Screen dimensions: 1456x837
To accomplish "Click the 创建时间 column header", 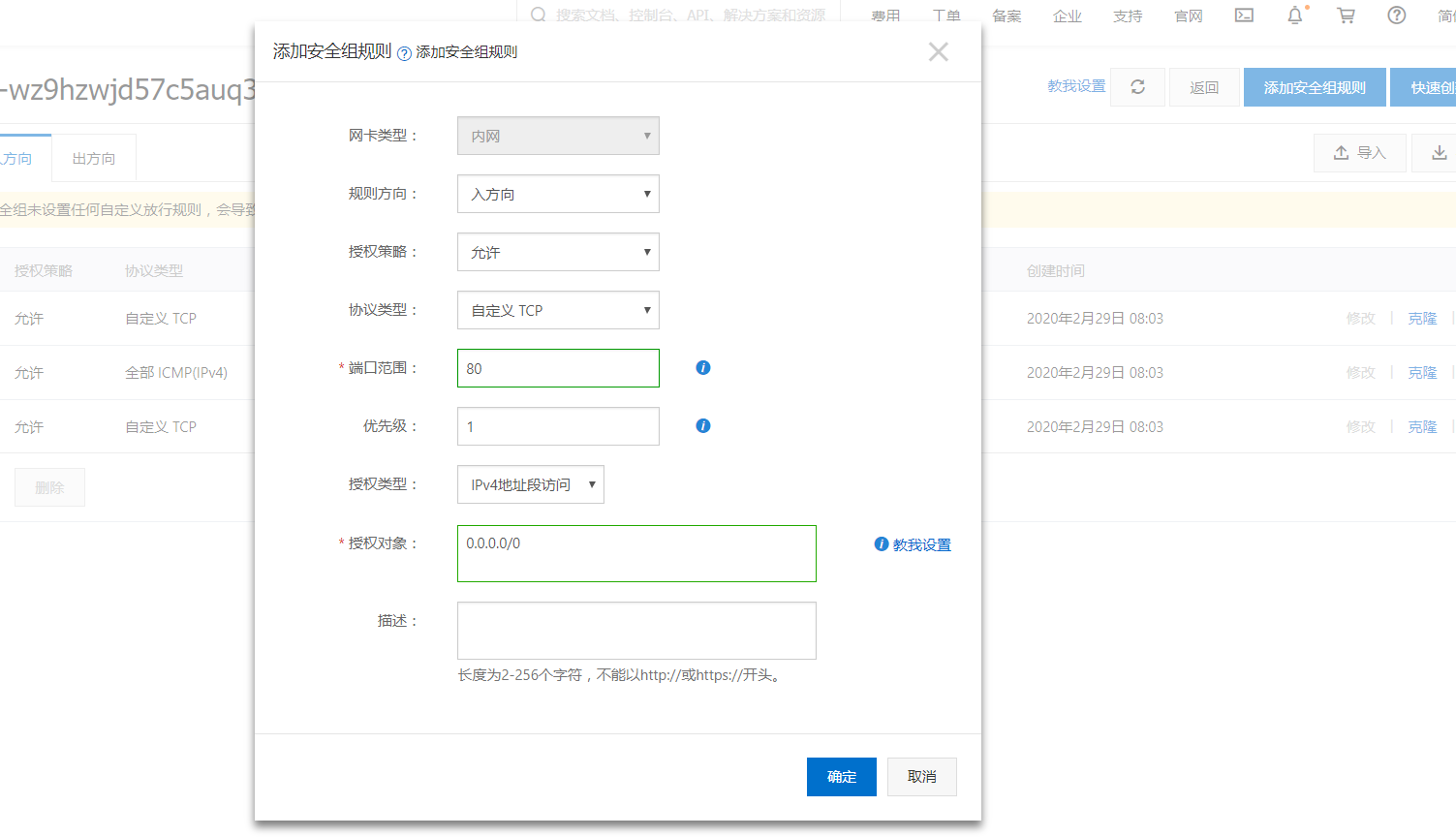I will pyautogui.click(x=1056, y=271).
